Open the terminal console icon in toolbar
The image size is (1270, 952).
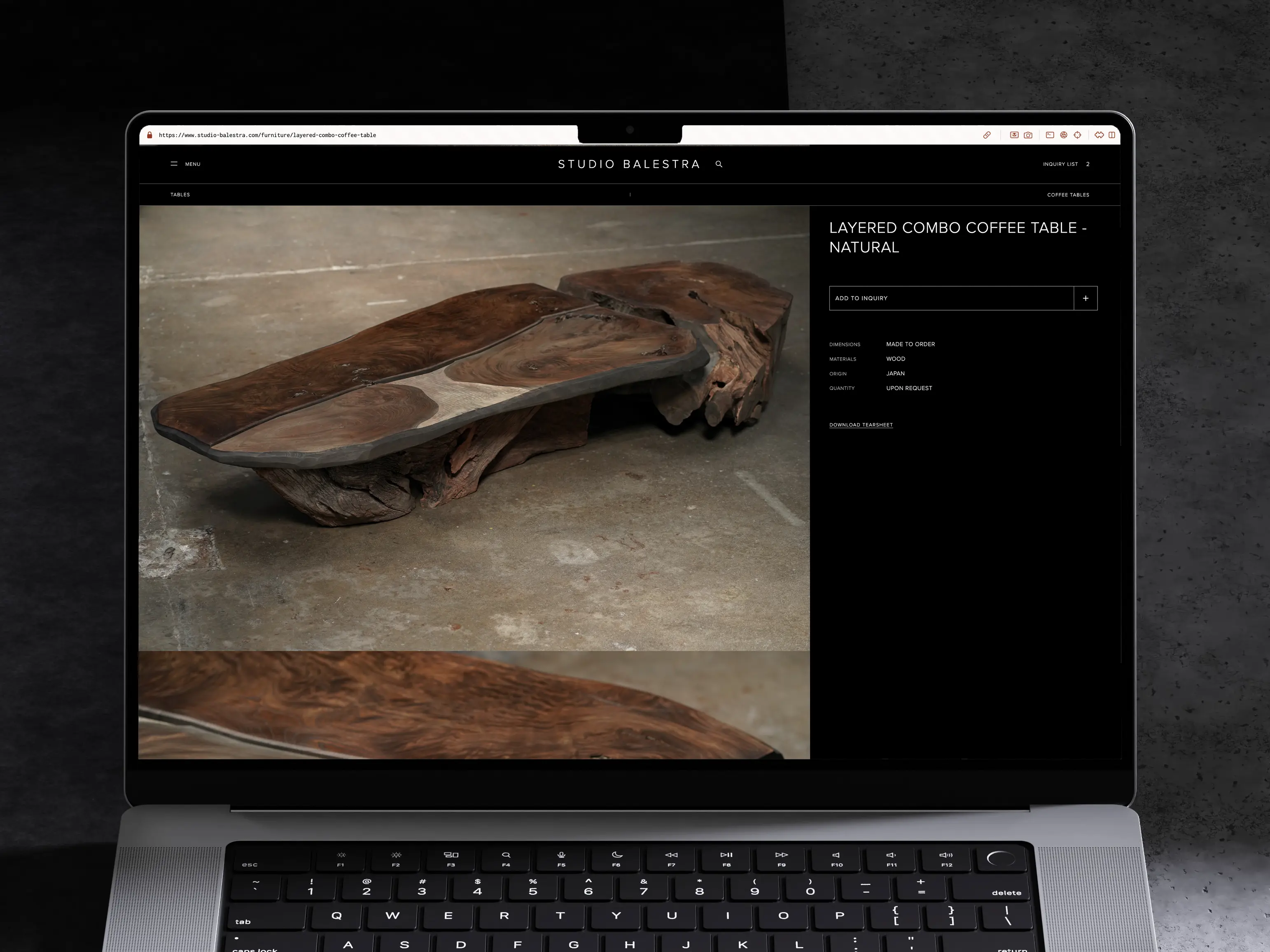coord(1050,135)
